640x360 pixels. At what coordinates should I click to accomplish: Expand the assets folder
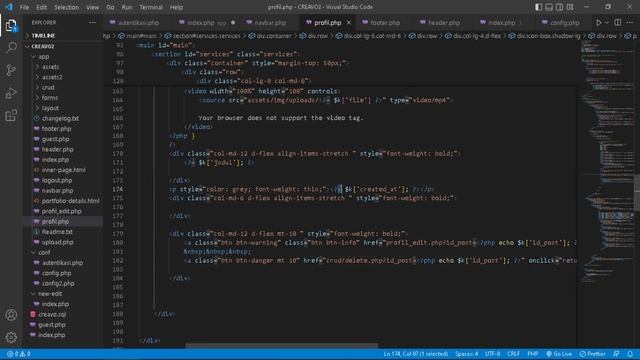pyautogui.click(x=50, y=67)
